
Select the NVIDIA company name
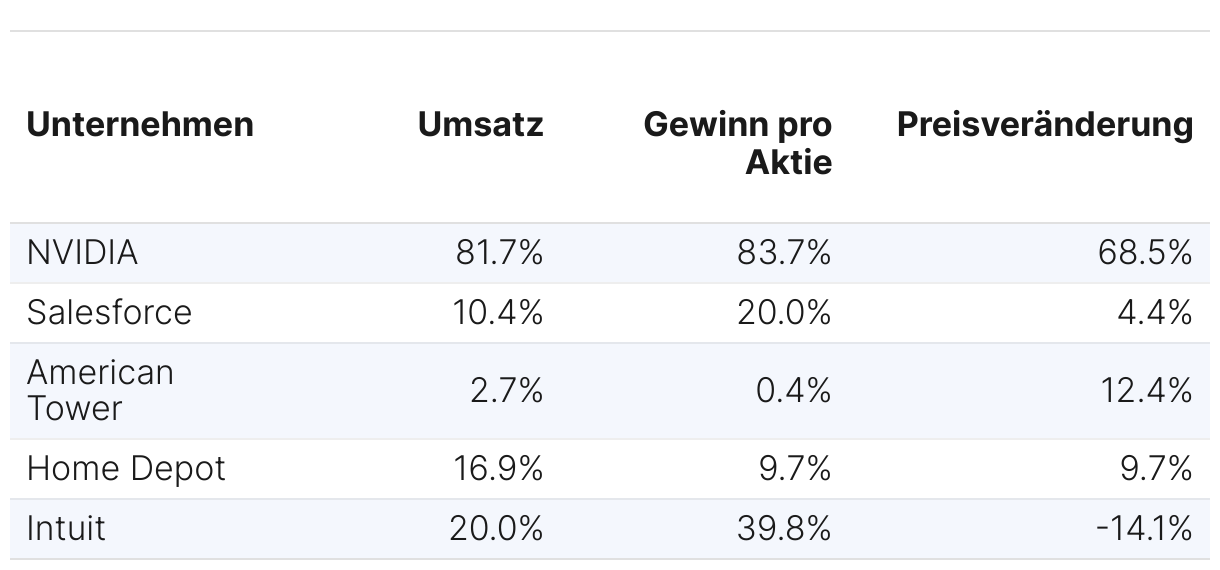(x=82, y=253)
